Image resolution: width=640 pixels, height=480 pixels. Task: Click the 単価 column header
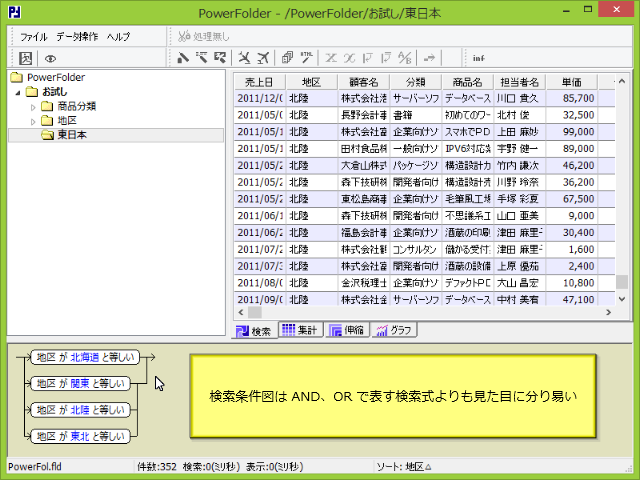[572, 82]
